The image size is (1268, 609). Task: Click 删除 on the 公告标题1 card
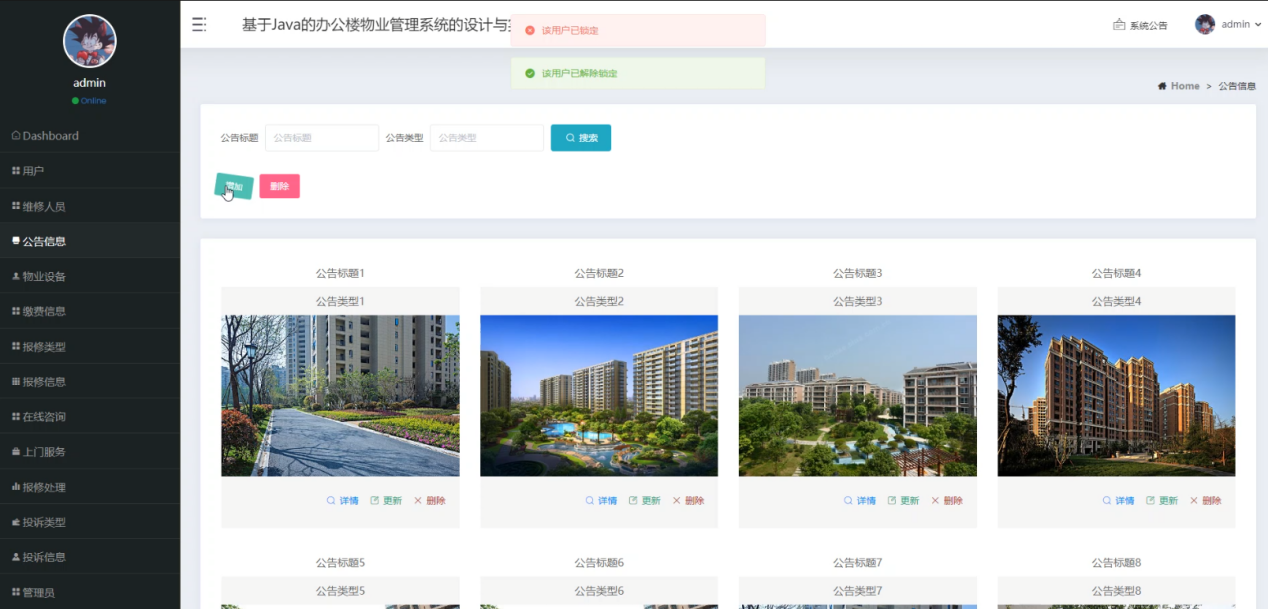pyautogui.click(x=430, y=501)
